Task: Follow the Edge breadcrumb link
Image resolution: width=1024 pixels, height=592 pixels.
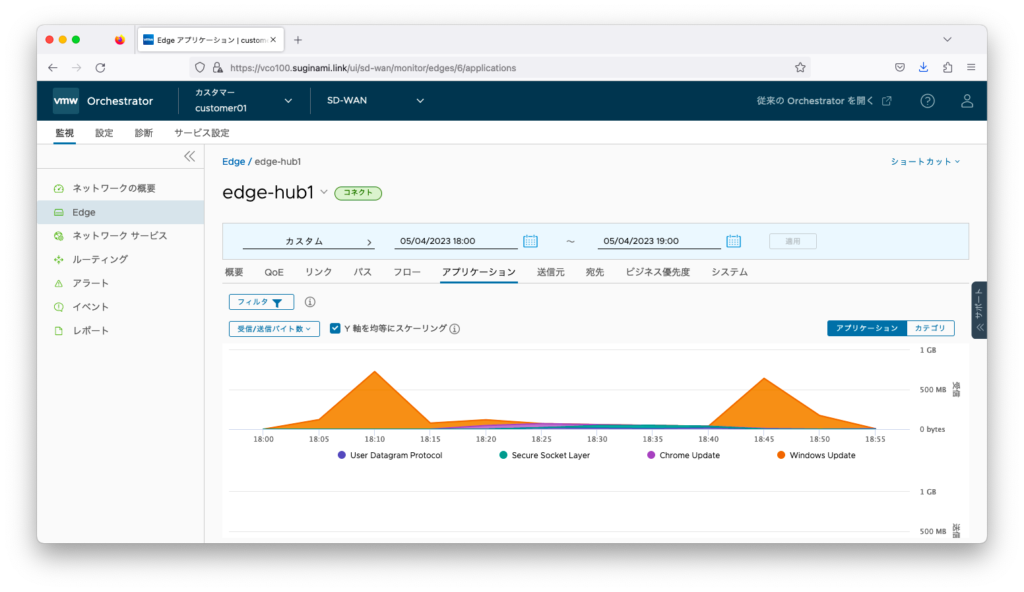Action: coord(233,161)
